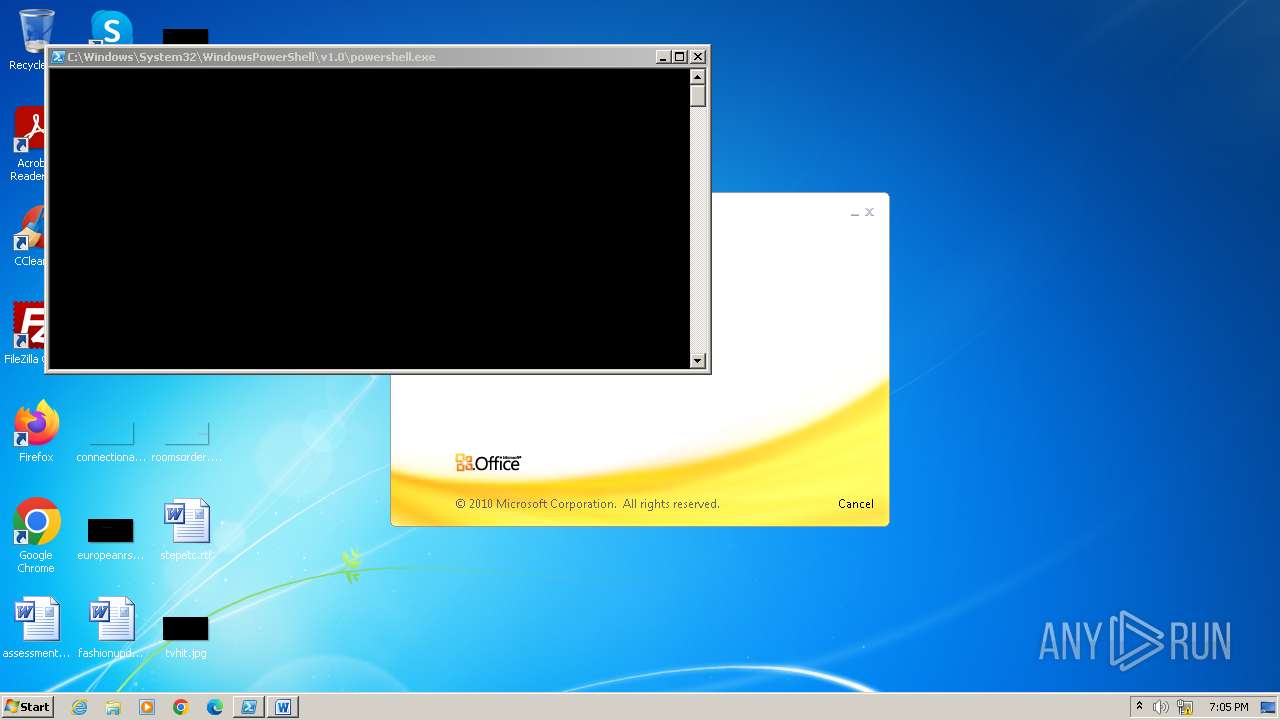Screen dimensions: 1280x720
Task: Open the Firefox desktop shortcut
Action: coord(36,432)
